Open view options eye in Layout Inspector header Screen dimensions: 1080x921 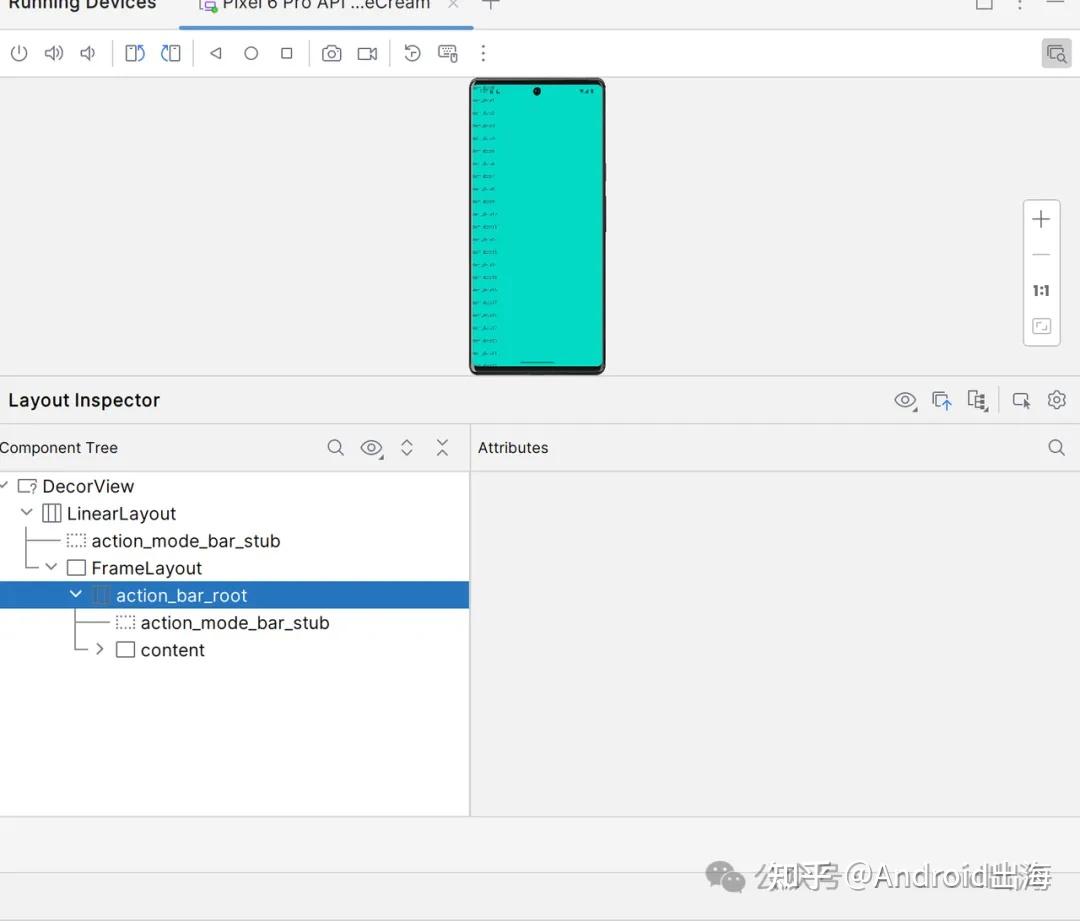pos(904,400)
